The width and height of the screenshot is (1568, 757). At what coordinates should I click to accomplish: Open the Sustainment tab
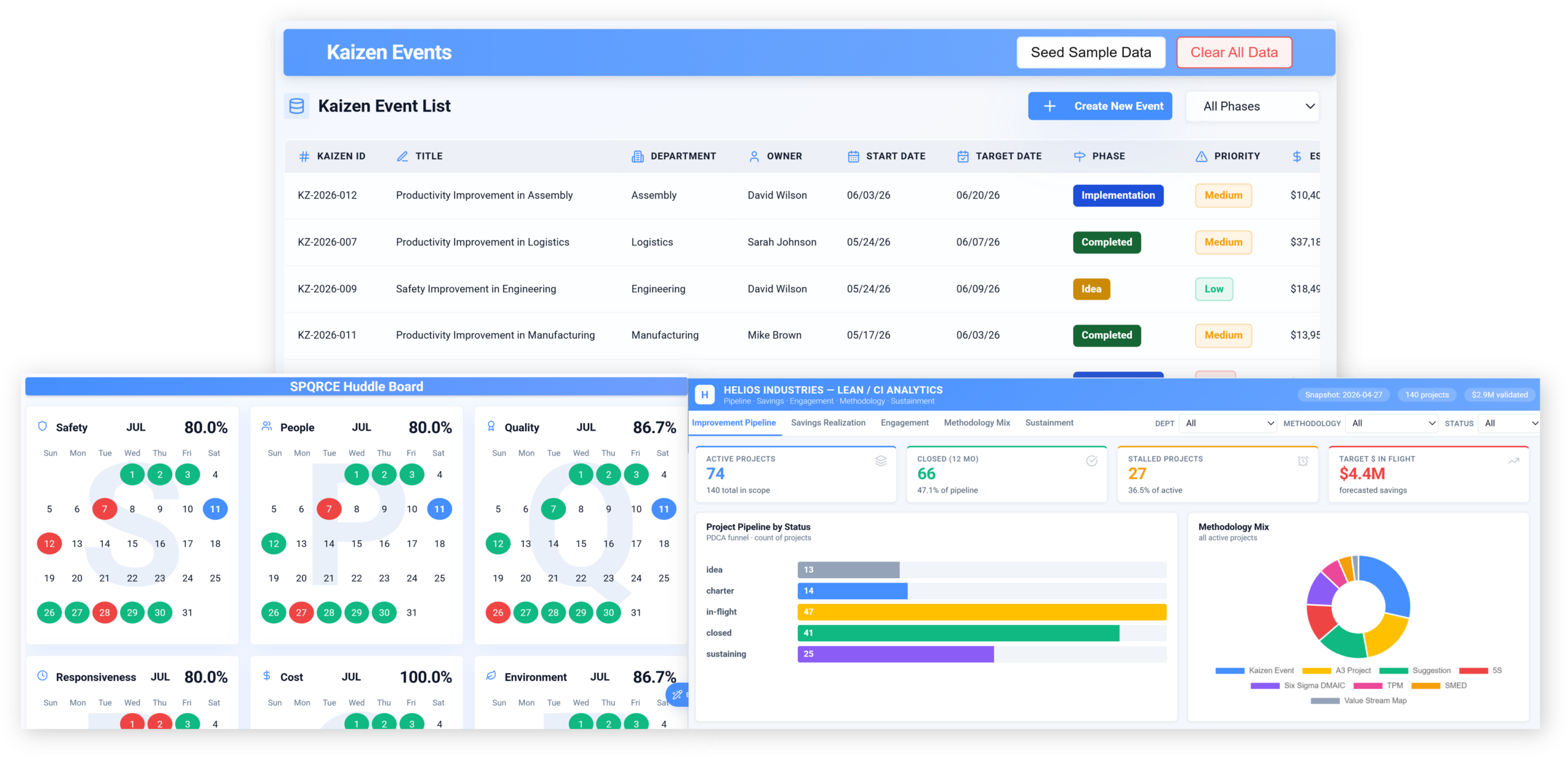click(x=1049, y=423)
